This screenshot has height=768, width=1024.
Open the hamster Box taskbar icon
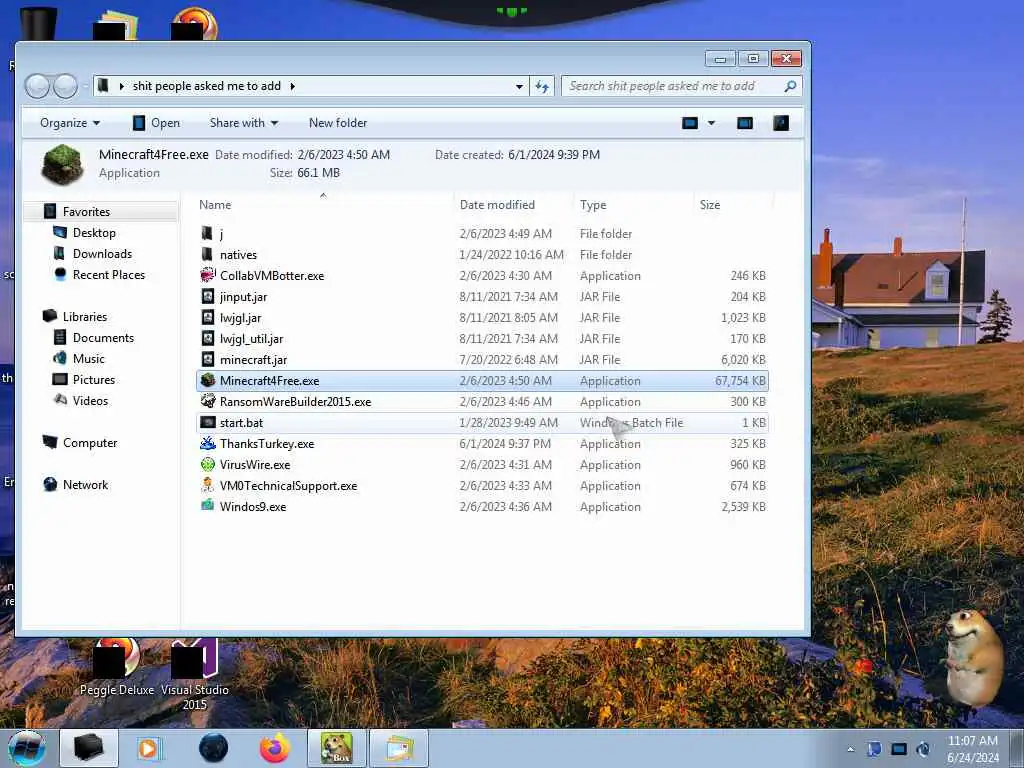[x=337, y=748]
